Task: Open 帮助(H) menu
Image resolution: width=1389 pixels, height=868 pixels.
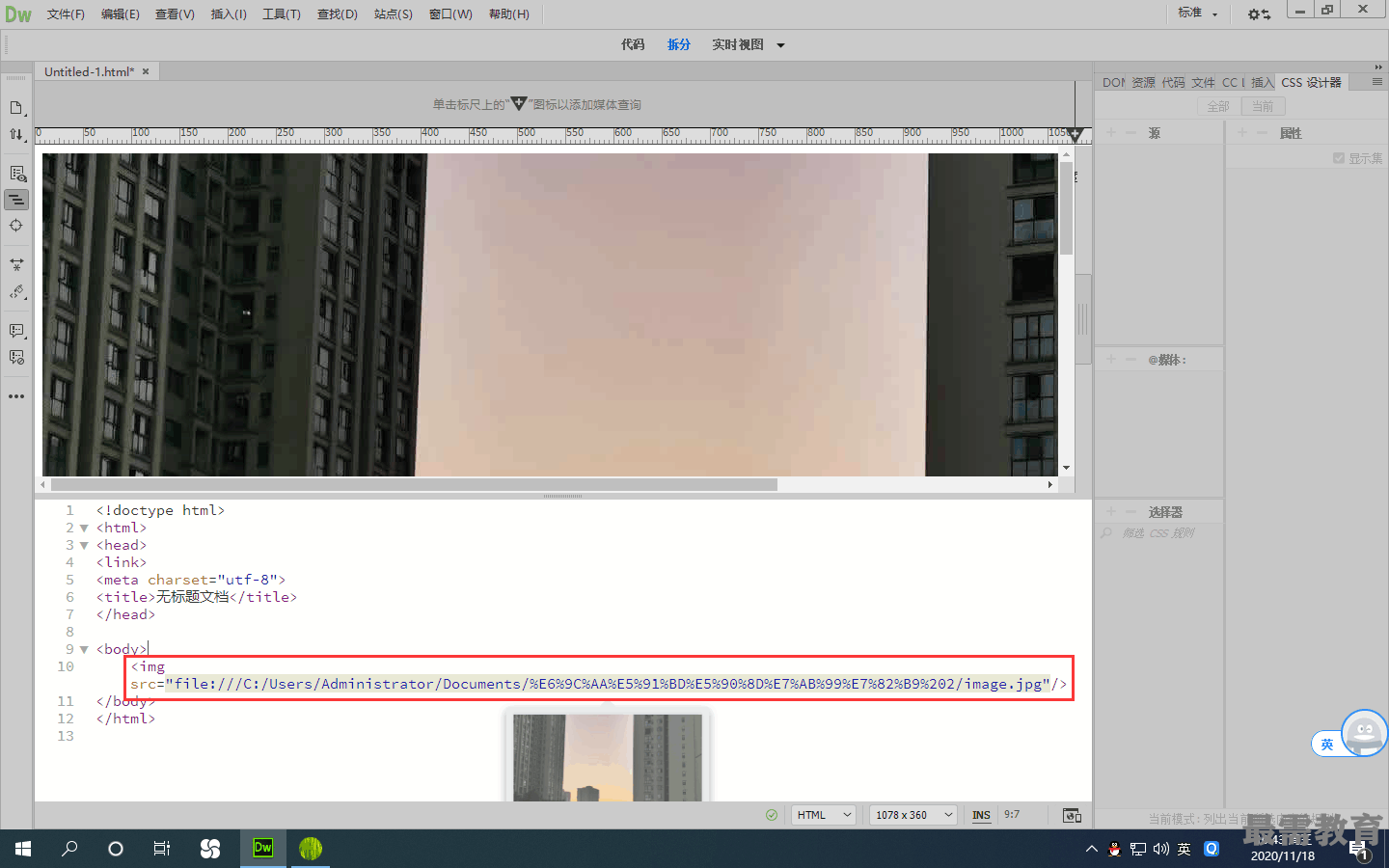Action: click(x=509, y=14)
